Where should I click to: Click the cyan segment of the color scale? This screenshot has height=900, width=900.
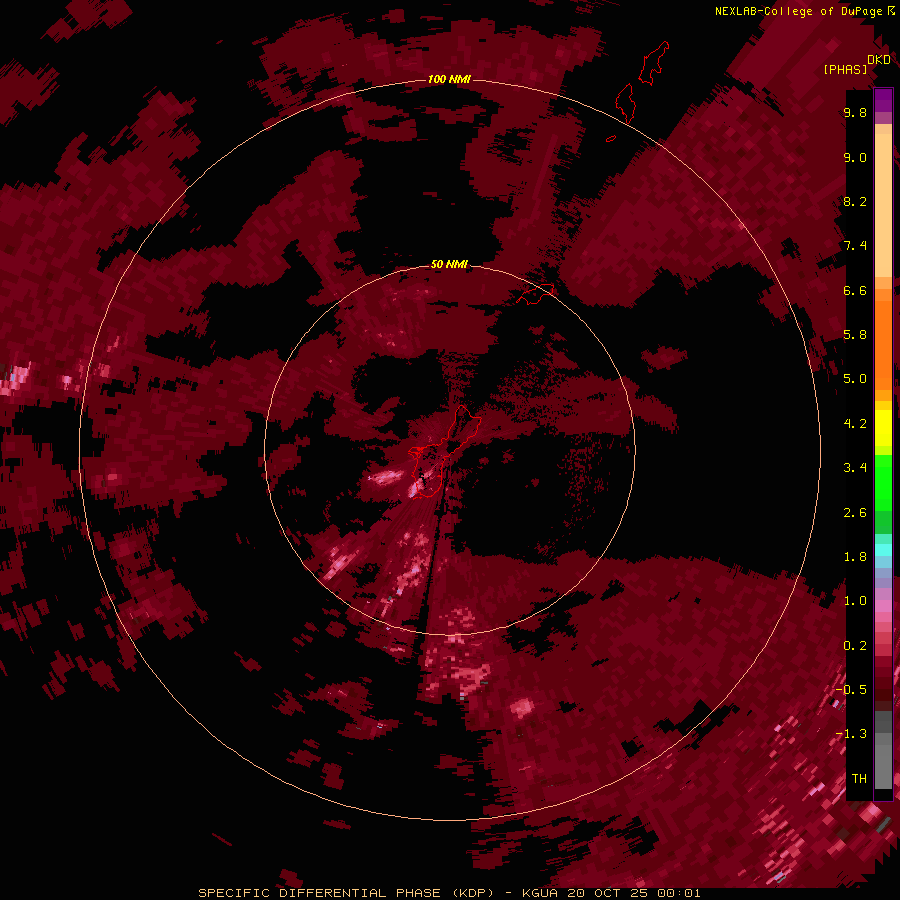click(883, 550)
